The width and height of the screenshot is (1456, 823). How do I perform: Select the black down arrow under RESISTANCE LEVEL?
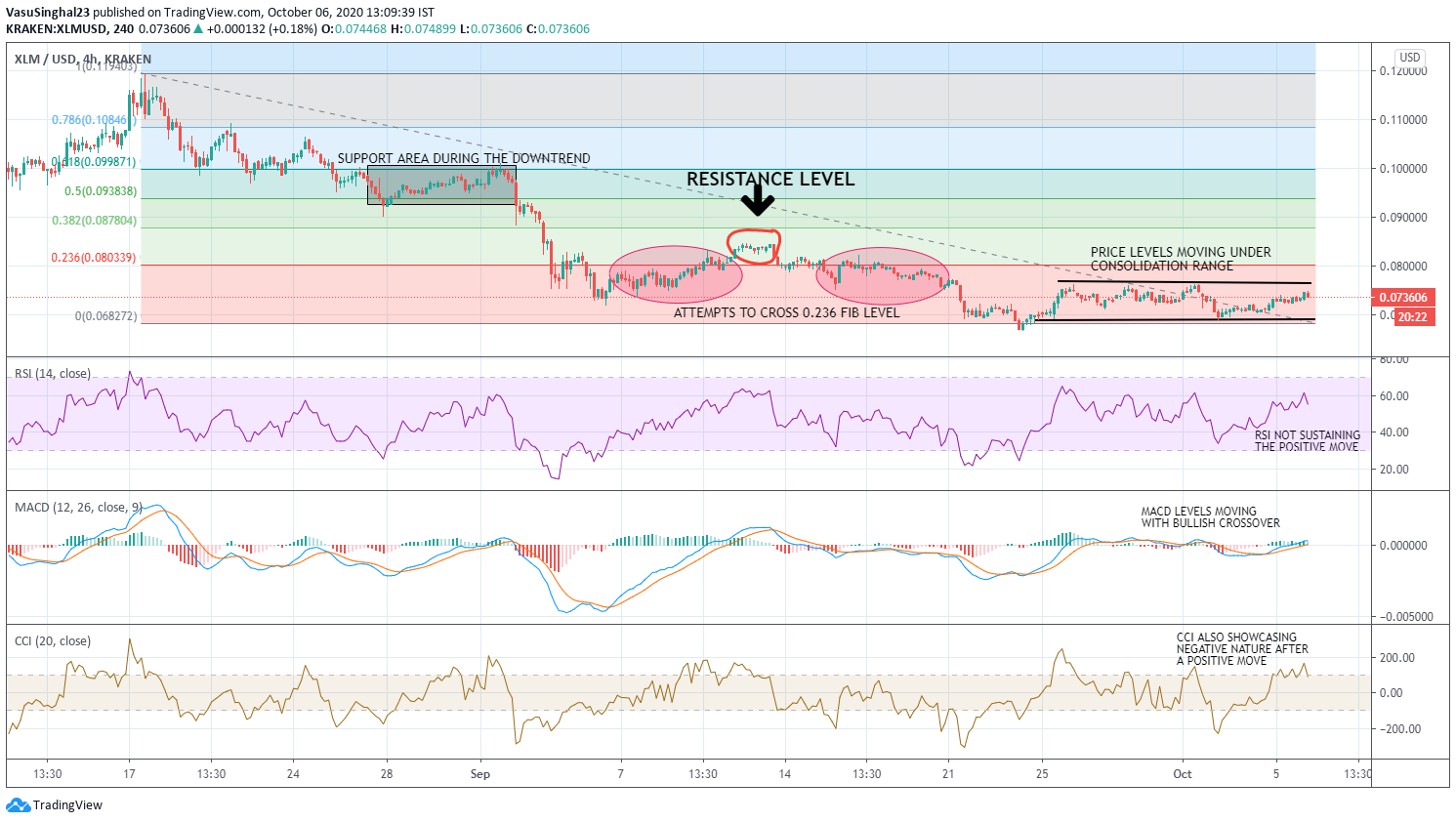tap(757, 200)
